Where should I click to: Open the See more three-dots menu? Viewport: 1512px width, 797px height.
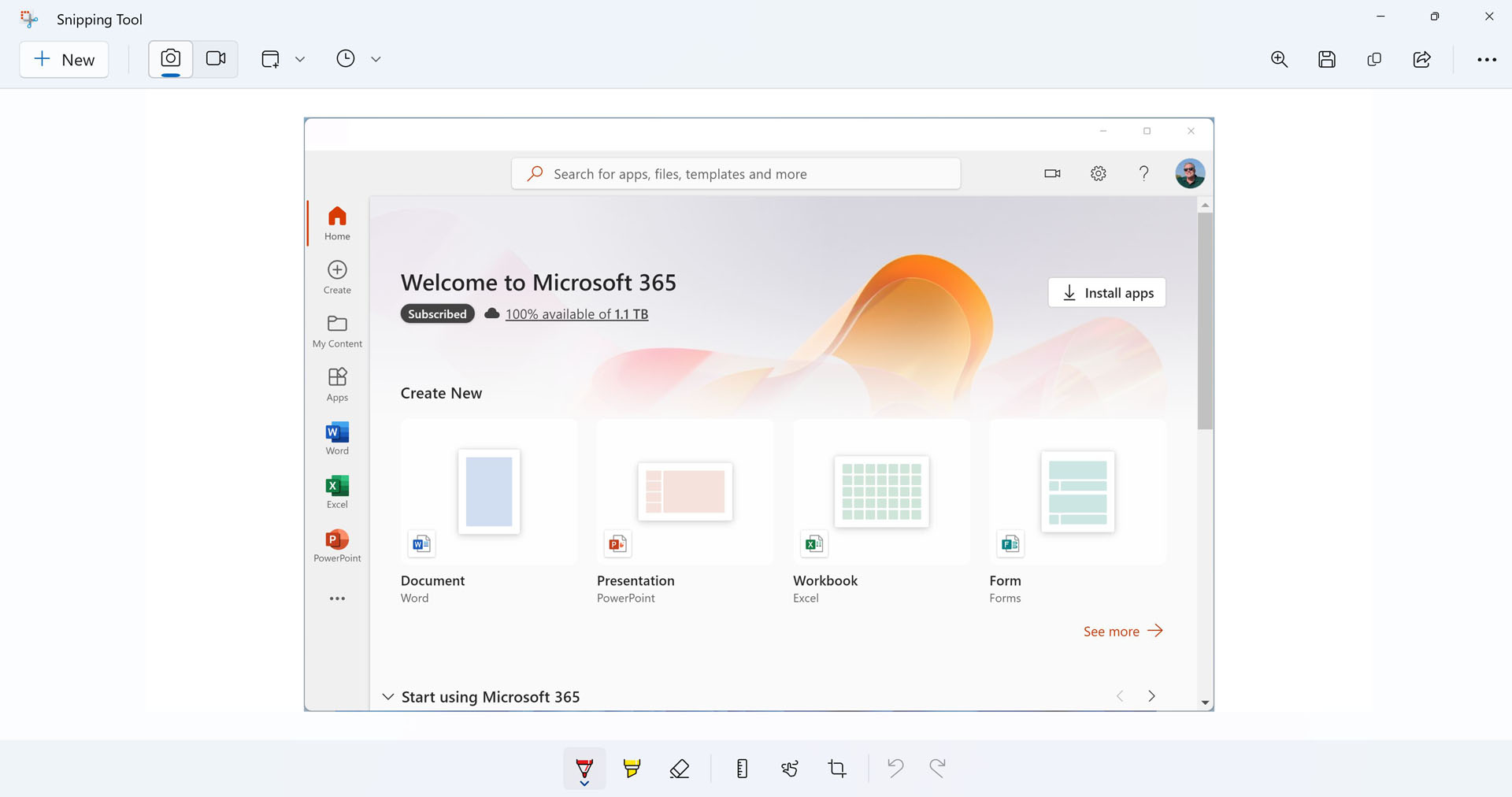1487,59
